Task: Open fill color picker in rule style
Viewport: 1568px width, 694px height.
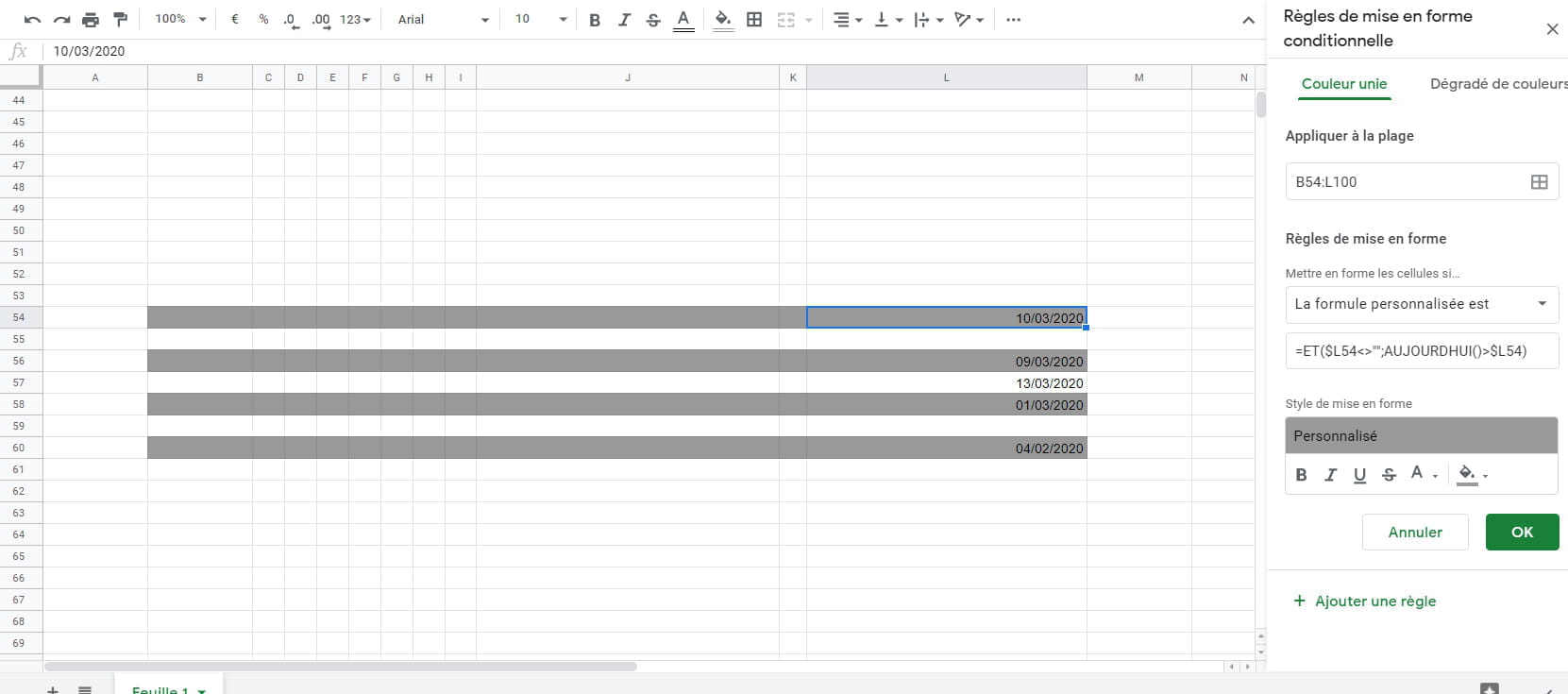Action: pyautogui.click(x=1472, y=475)
